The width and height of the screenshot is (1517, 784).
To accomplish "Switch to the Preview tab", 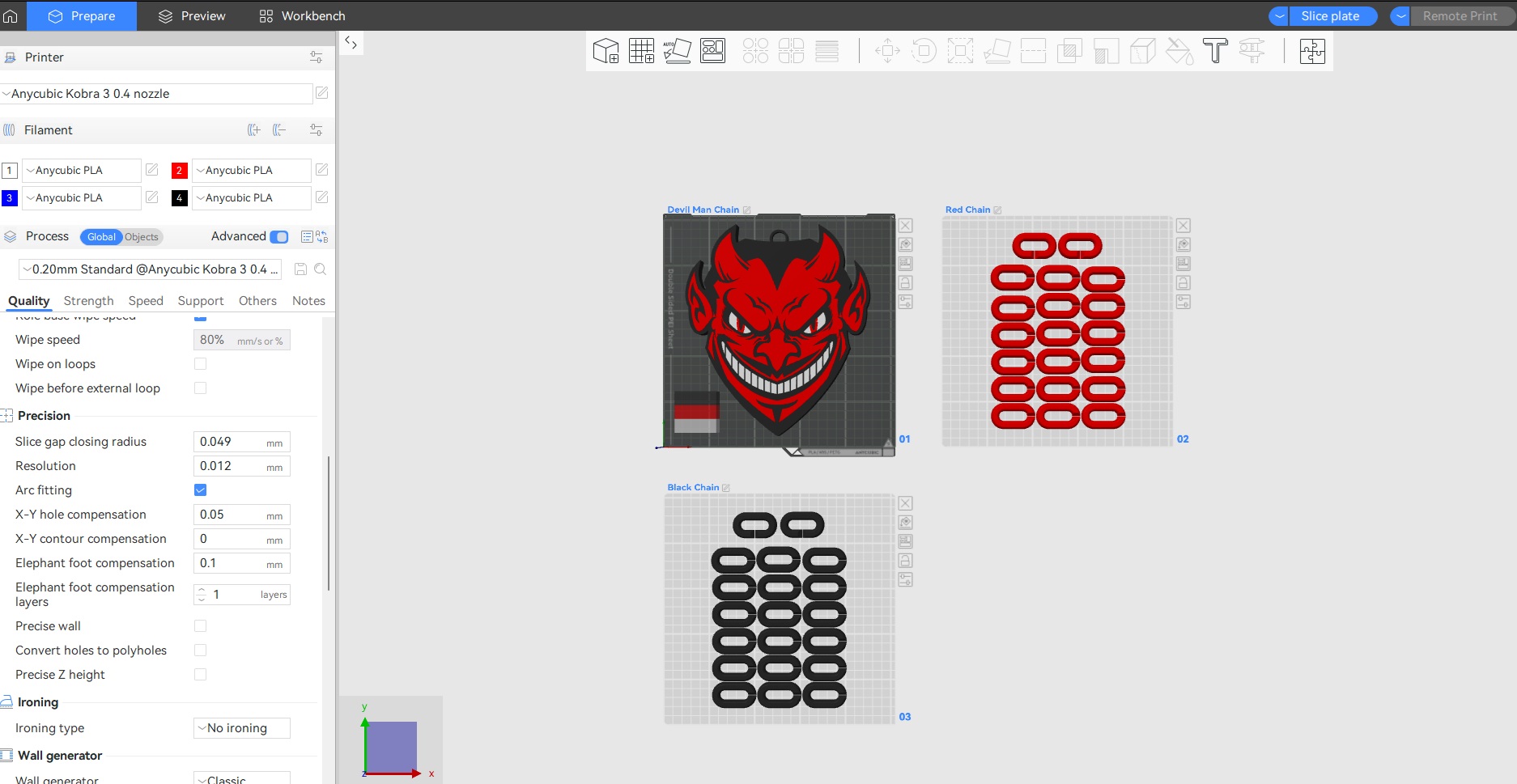I will (x=192, y=16).
